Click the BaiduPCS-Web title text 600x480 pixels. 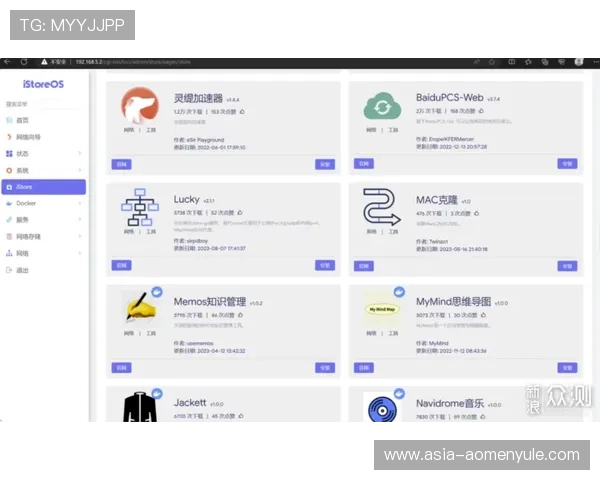coord(450,98)
